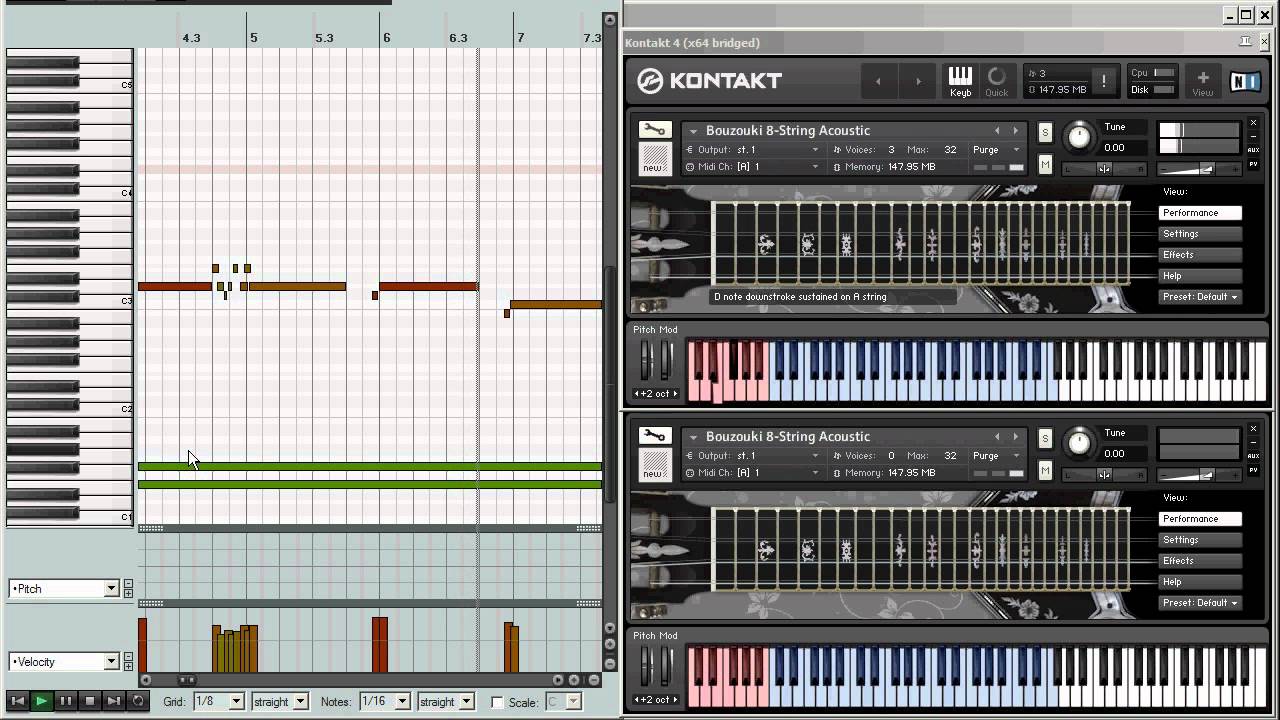Adjust the first instrument's pan slider
This screenshot has width=1280, height=720.
point(1104,169)
